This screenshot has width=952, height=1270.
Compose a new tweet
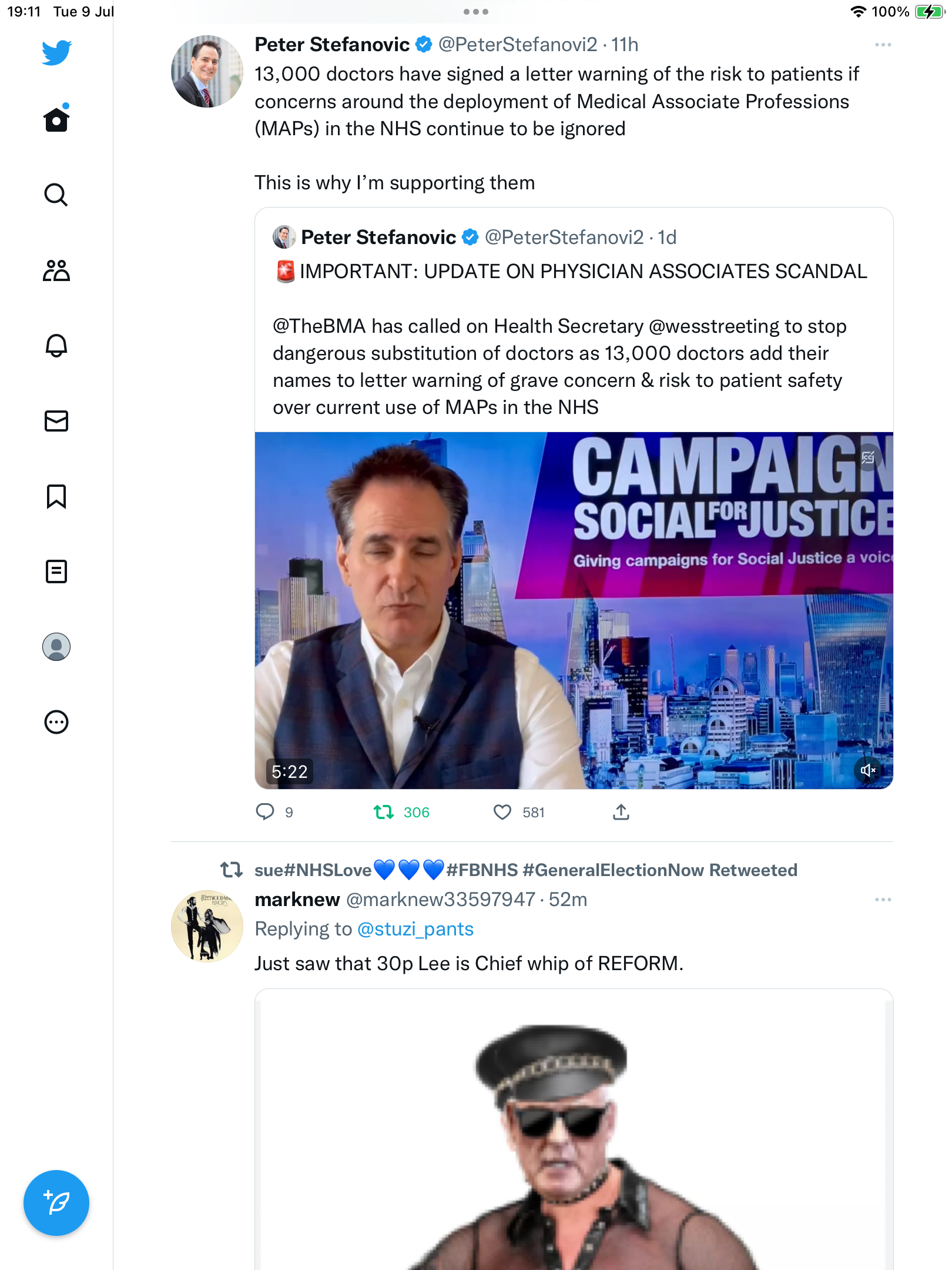point(56,1203)
